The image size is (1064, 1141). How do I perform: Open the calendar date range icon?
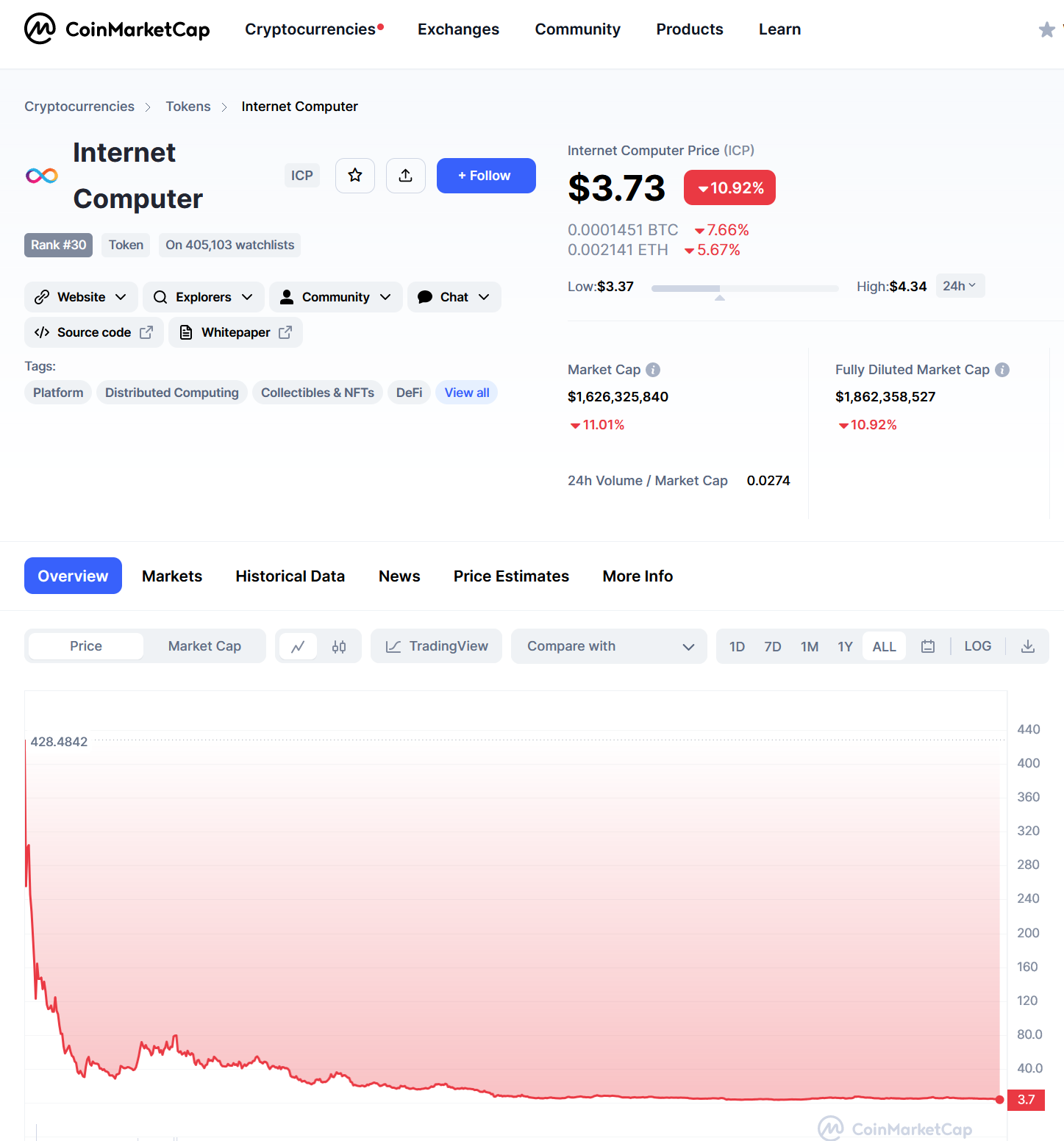(x=928, y=646)
